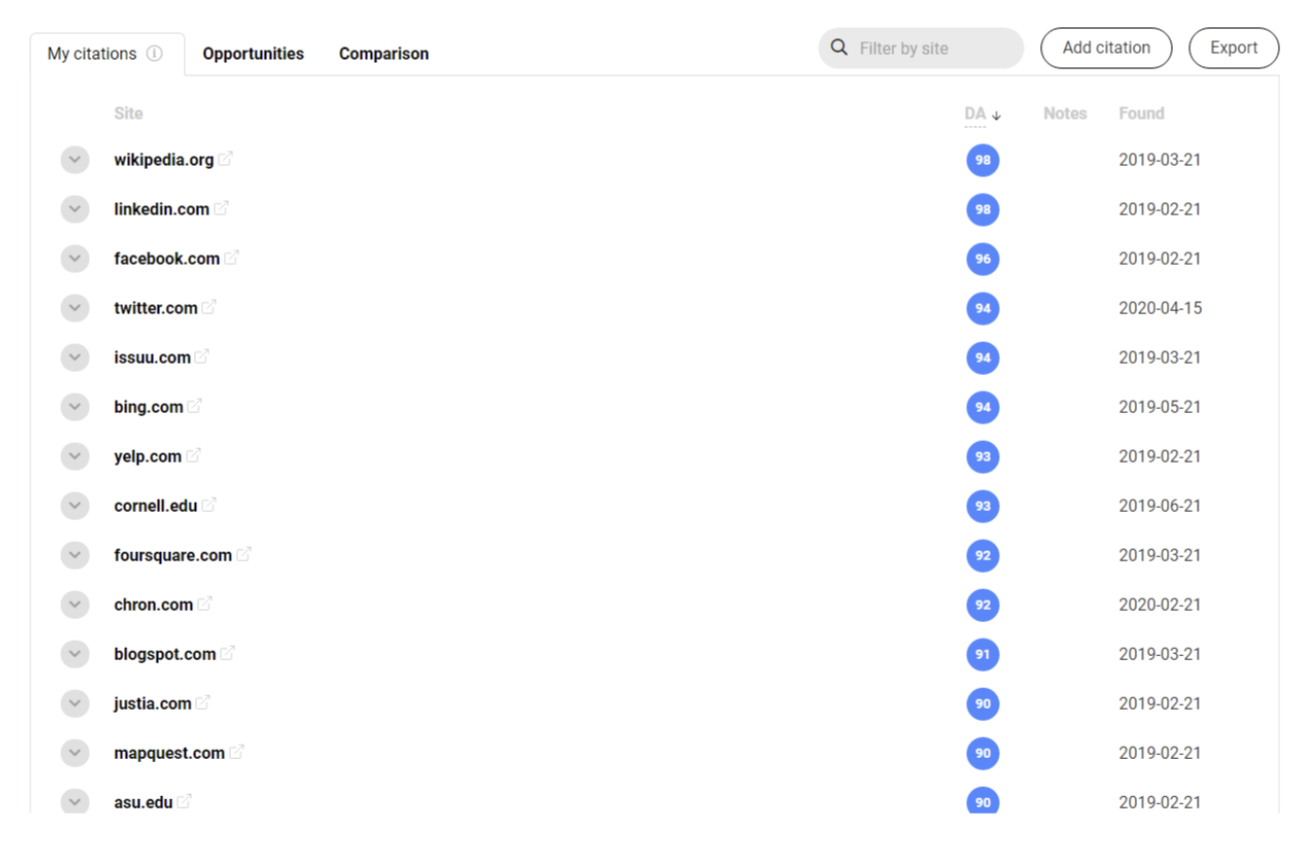Open external link icon beside blogspot.com
The height and width of the screenshot is (850, 1310).
point(228,653)
